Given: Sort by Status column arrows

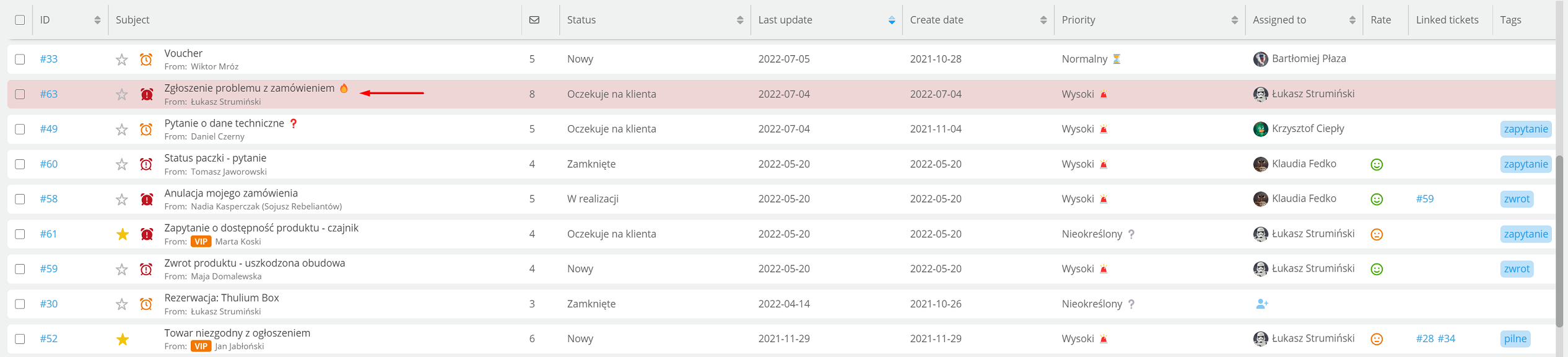Looking at the screenshot, I should [x=740, y=20].
